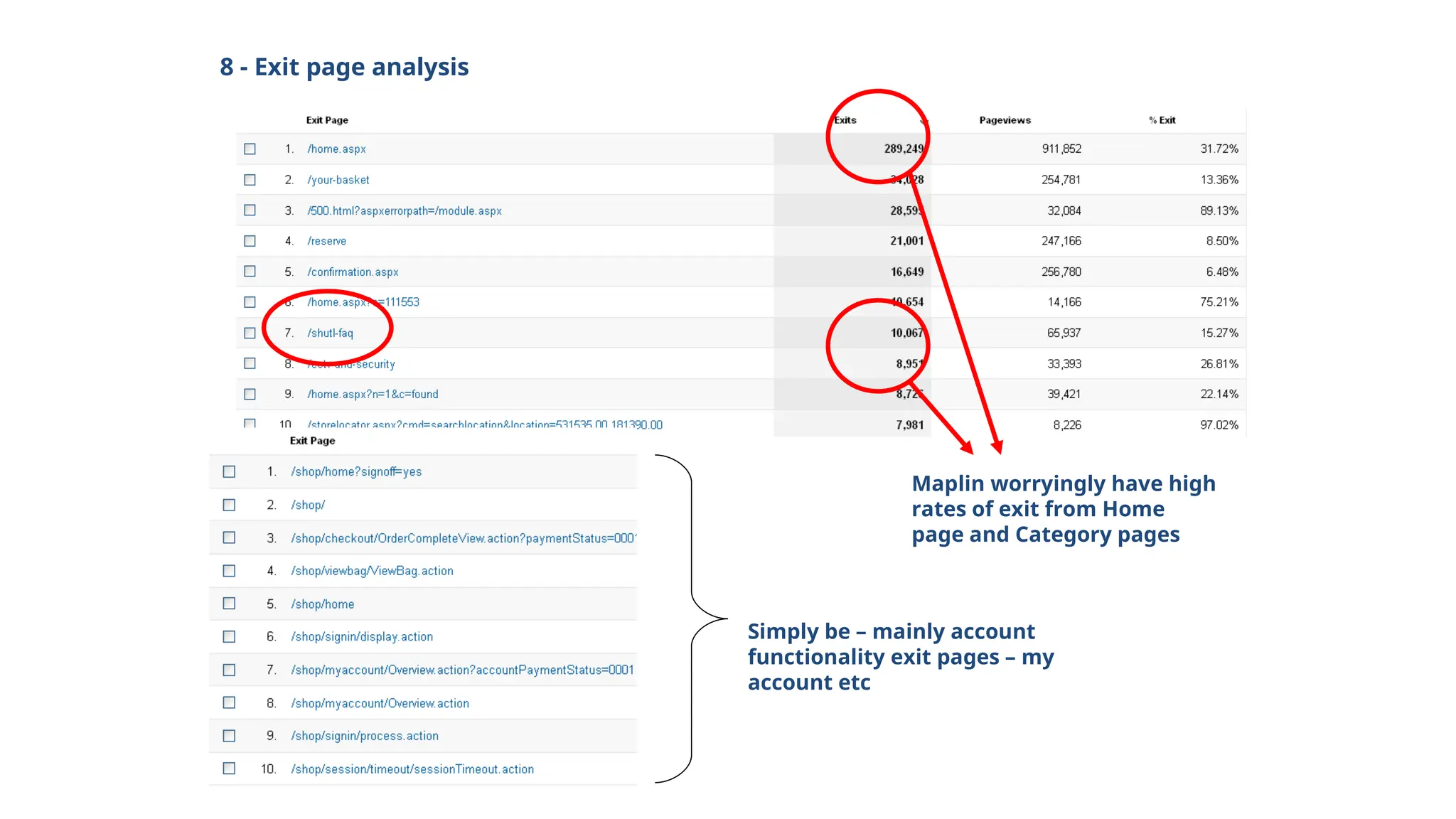Sort by the % Exit column header
The image size is (1456, 819).
point(1162,120)
